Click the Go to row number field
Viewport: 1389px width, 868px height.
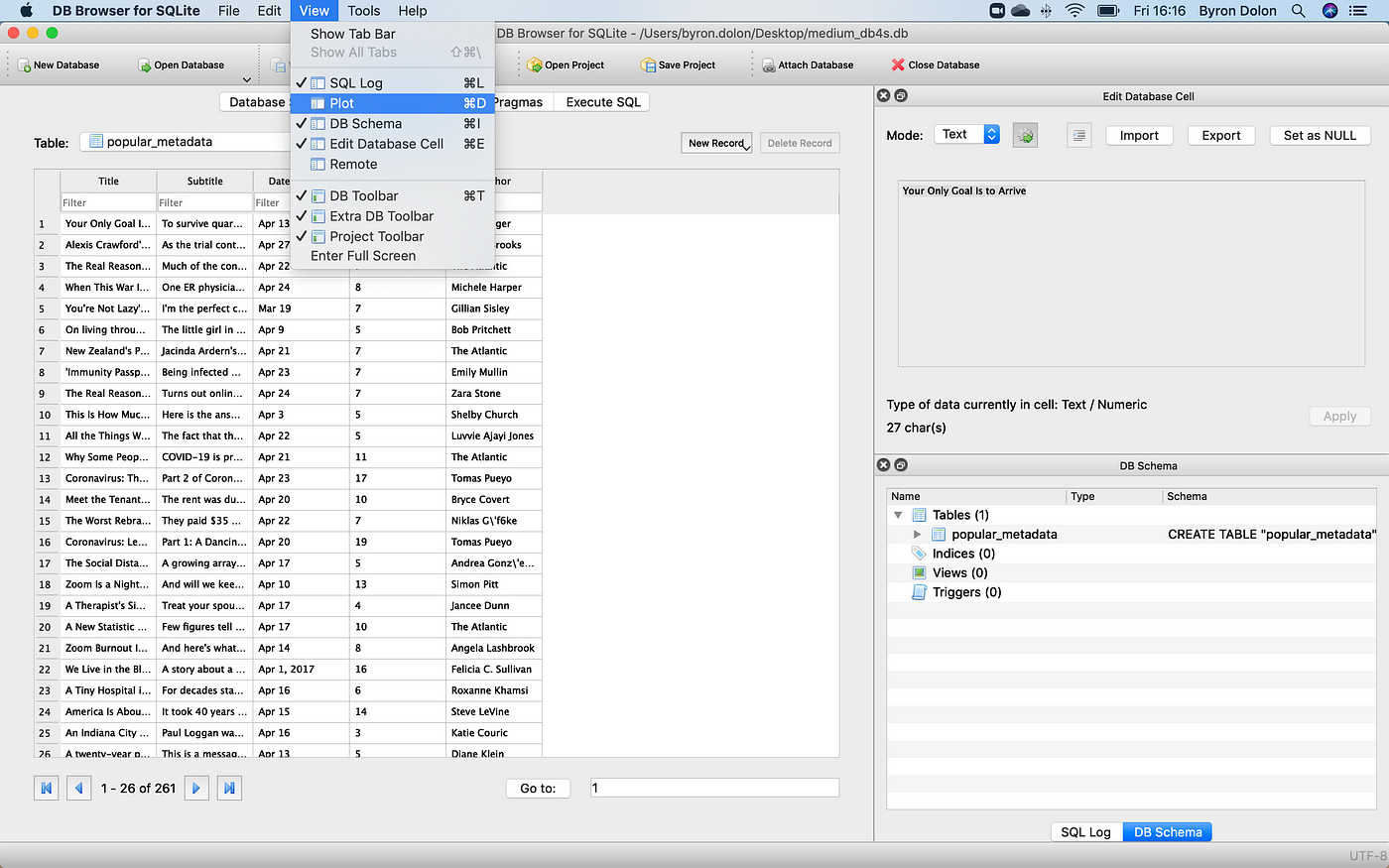(x=714, y=788)
